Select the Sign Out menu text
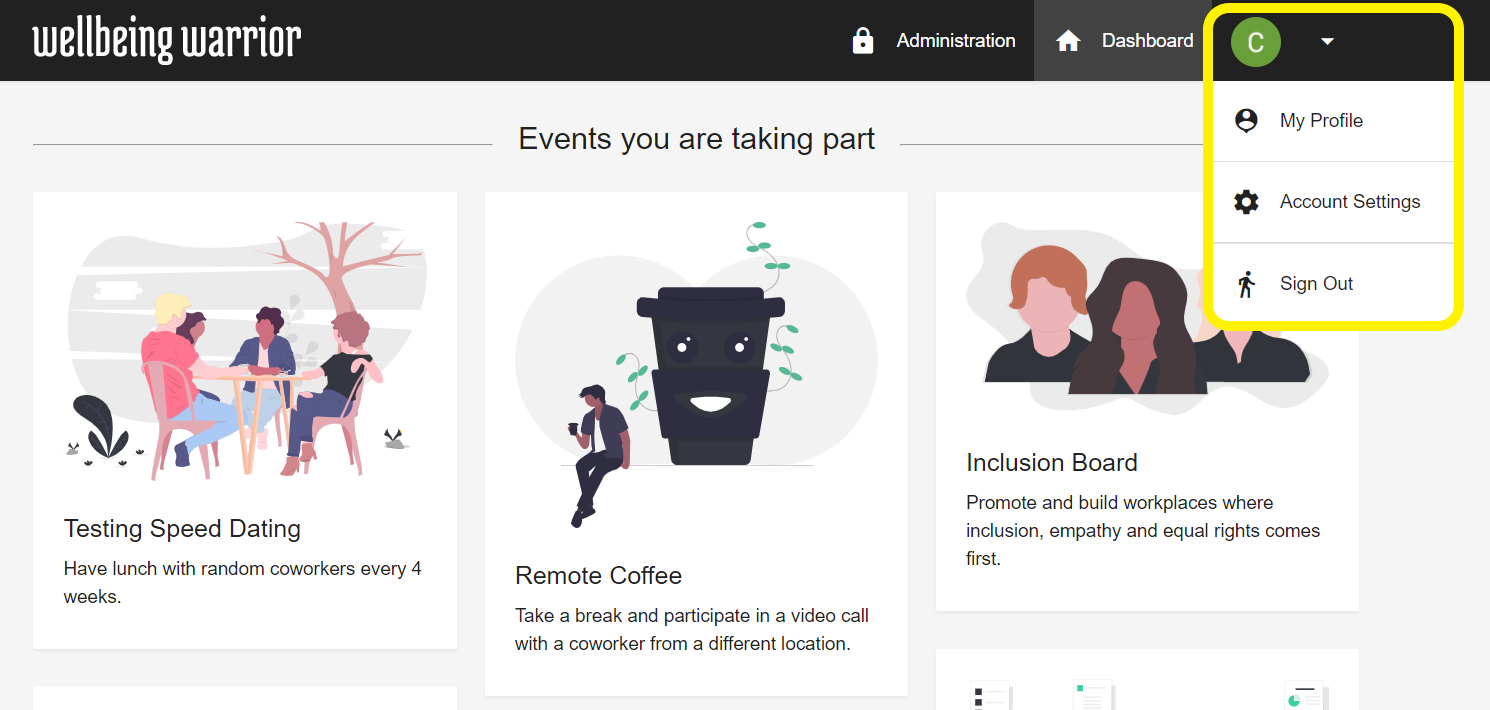The height and width of the screenshot is (710, 1490). coord(1316,284)
